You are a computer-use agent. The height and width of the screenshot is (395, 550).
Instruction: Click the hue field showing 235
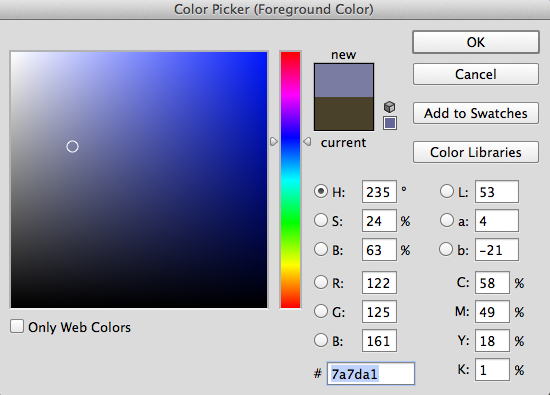coord(379,192)
